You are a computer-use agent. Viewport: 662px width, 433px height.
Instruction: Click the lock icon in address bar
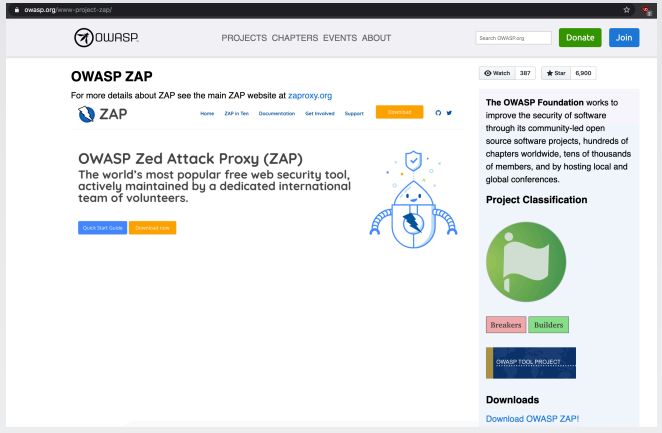point(16,10)
